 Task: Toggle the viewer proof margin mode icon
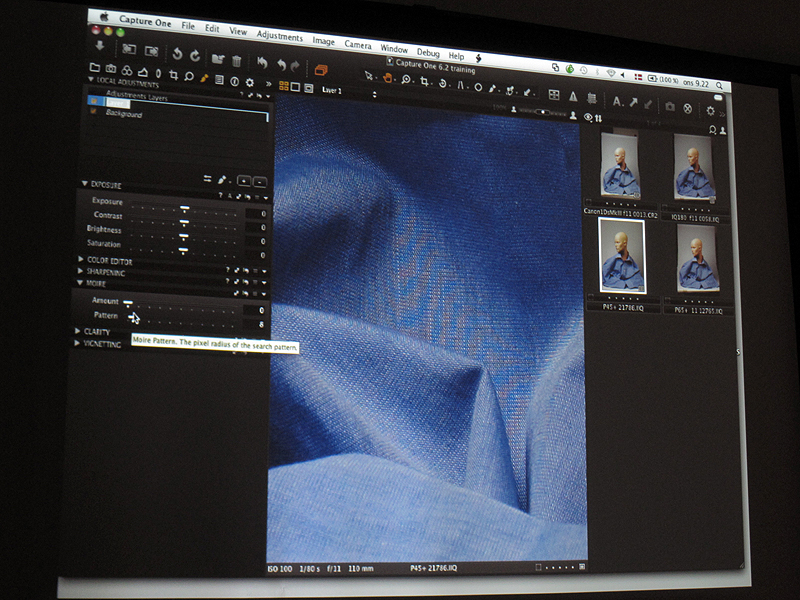click(309, 88)
